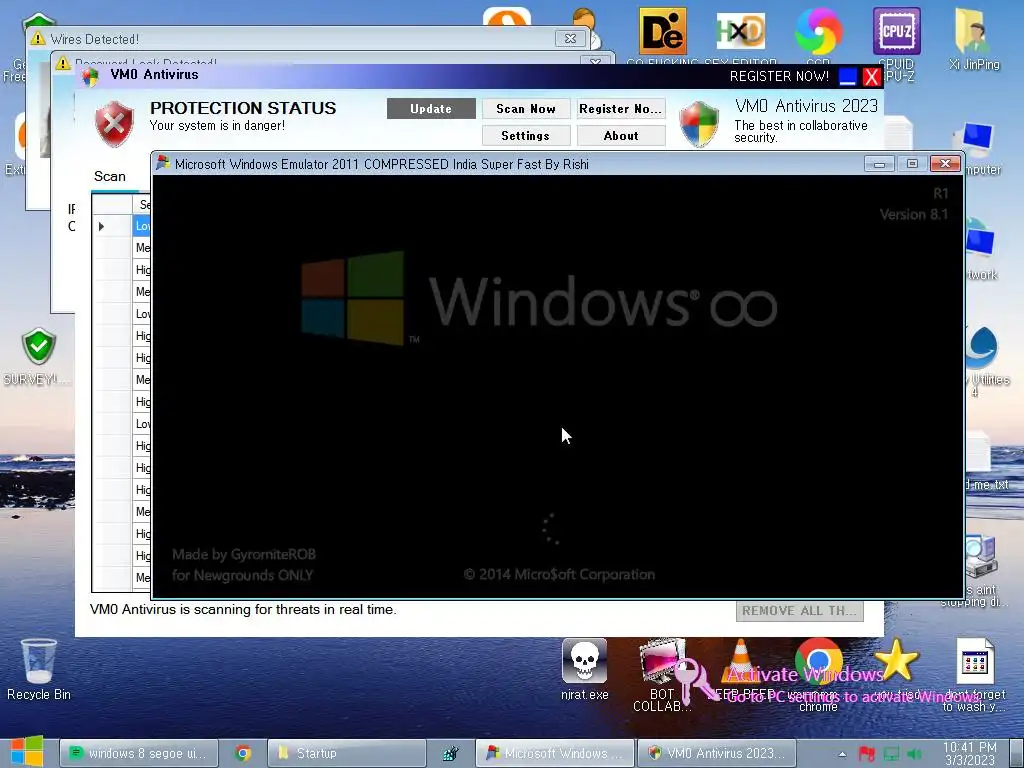Select the Xi JinPing folder icon

pos(974,39)
